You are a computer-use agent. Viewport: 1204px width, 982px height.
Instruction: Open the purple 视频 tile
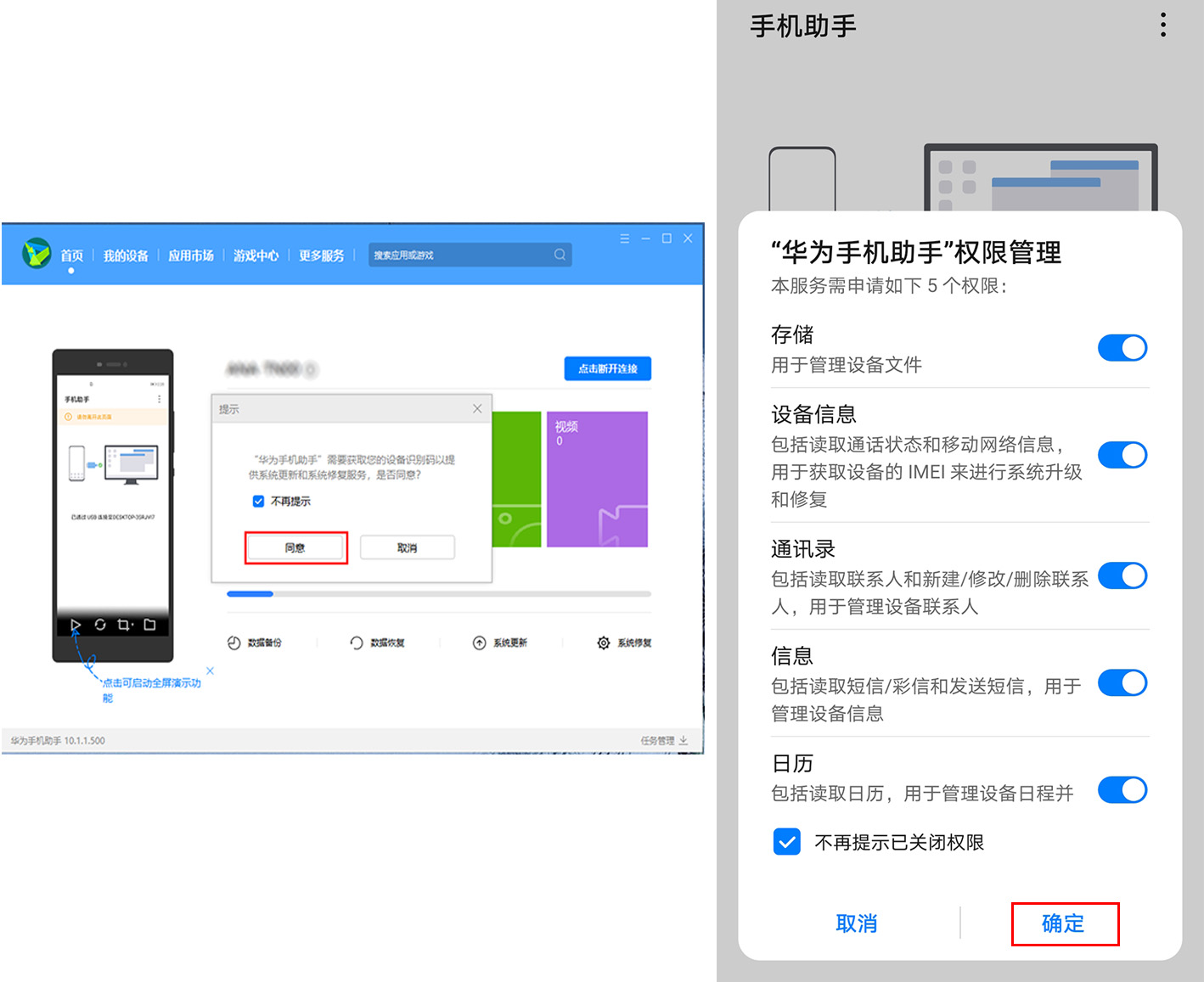pyautogui.click(x=597, y=479)
